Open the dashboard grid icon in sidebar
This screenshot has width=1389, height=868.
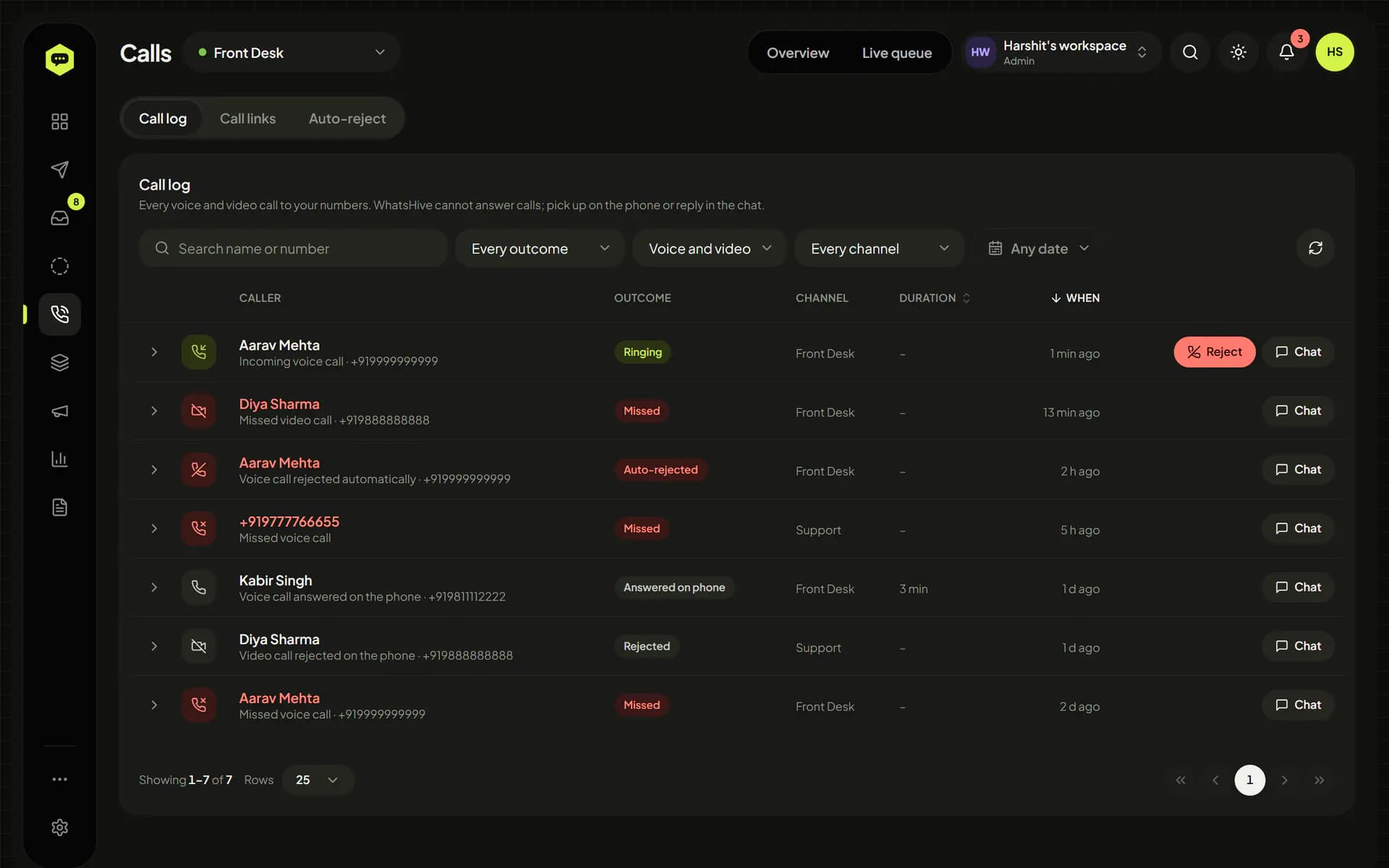click(x=59, y=122)
